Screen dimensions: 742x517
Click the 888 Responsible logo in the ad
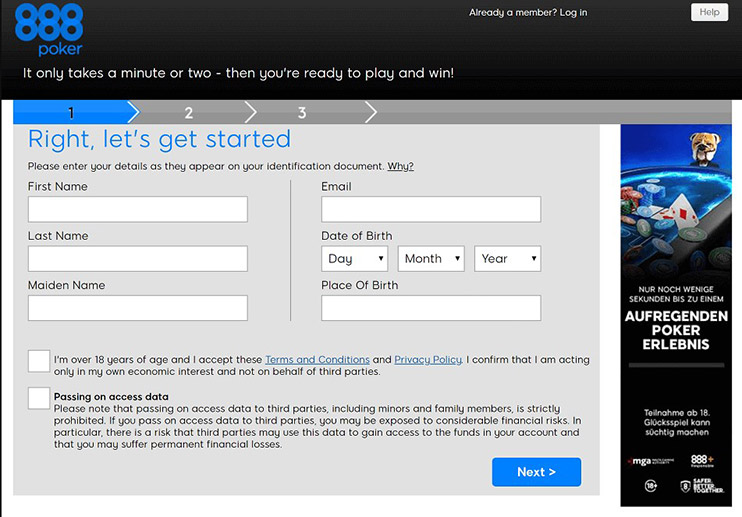702,461
